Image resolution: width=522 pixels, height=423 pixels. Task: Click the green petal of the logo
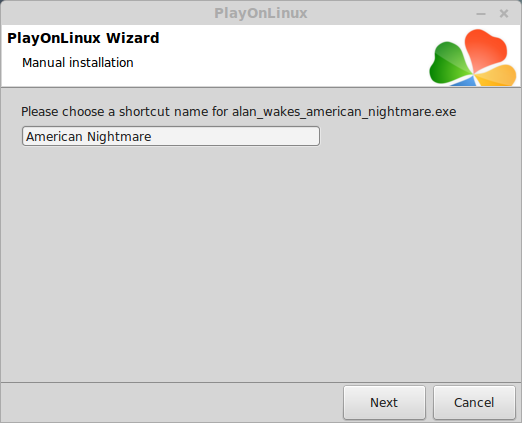pos(449,63)
